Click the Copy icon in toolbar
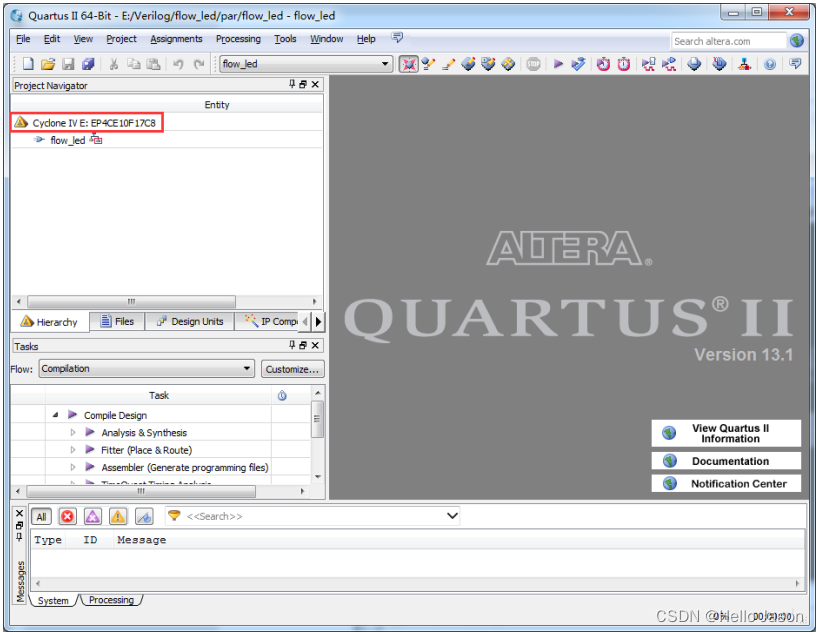The height and width of the screenshot is (632, 818). click(x=134, y=64)
